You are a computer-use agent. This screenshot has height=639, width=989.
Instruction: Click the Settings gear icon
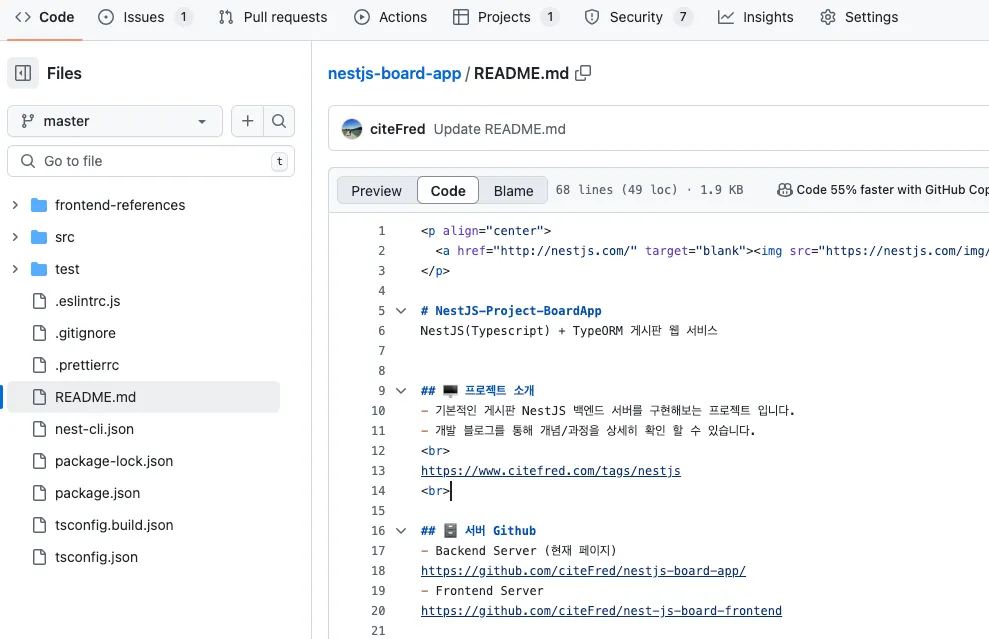pos(828,17)
